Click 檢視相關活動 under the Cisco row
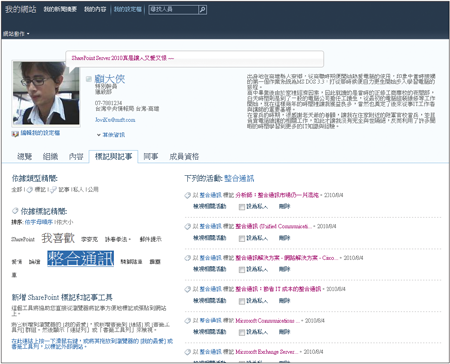Viewport: 450px width, 364px height. [x=210, y=269]
